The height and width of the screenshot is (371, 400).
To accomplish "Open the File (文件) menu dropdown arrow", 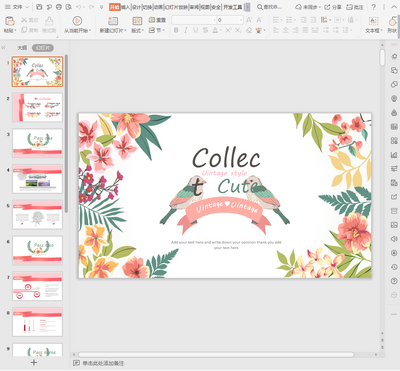I will coord(27,7).
